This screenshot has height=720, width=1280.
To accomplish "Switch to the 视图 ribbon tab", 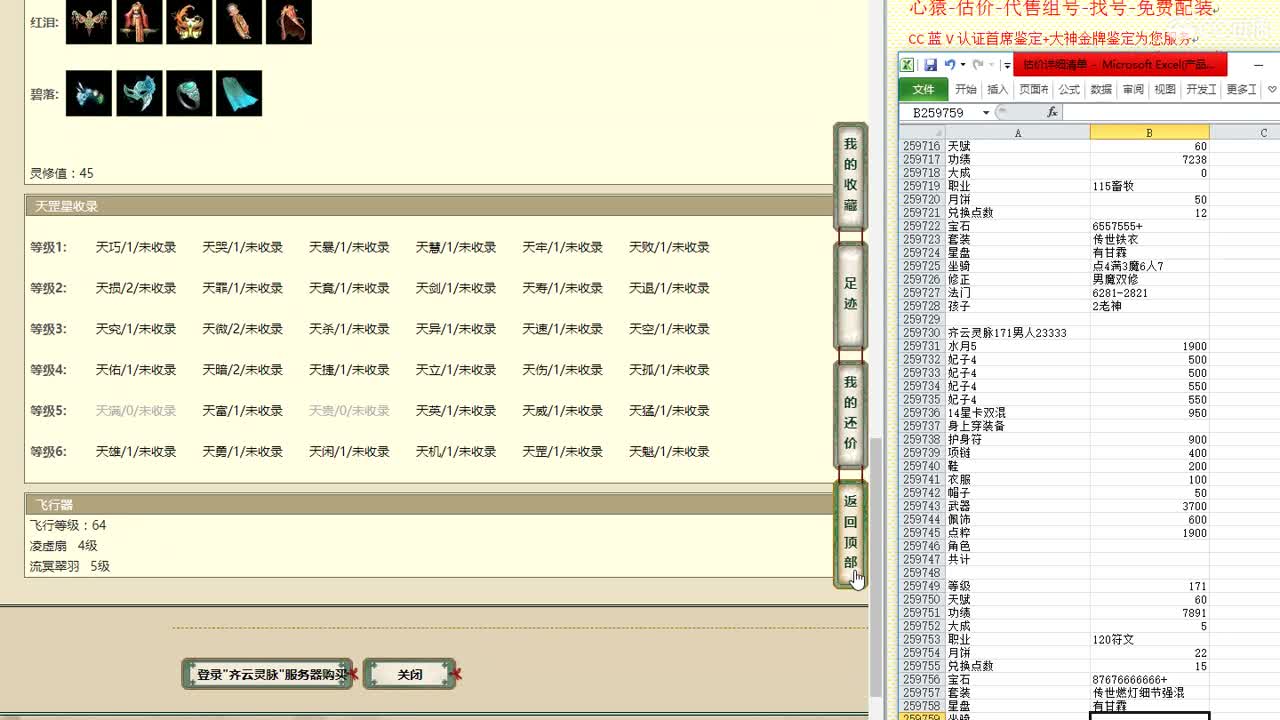I will pos(1165,89).
